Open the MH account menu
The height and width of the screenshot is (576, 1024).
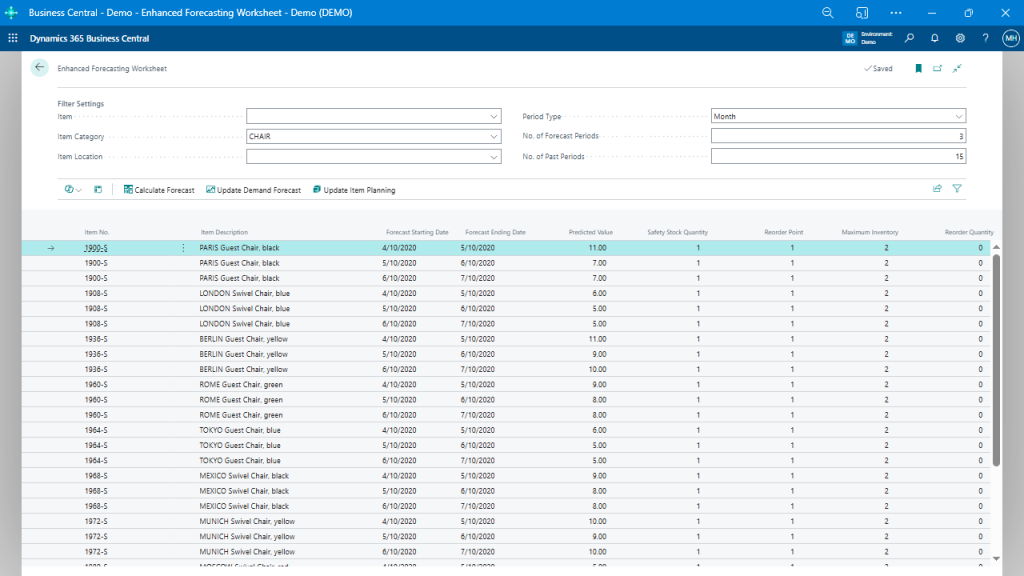[1009, 37]
